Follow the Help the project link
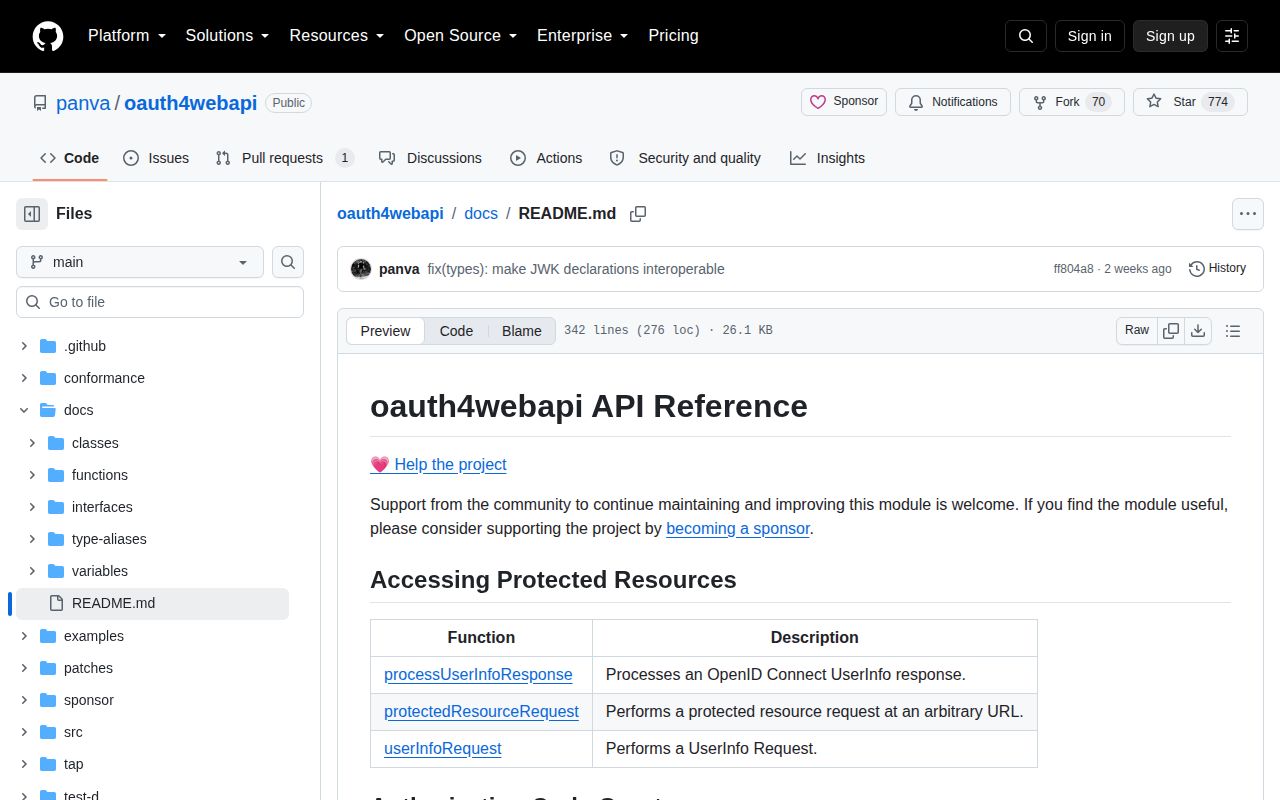 438,464
